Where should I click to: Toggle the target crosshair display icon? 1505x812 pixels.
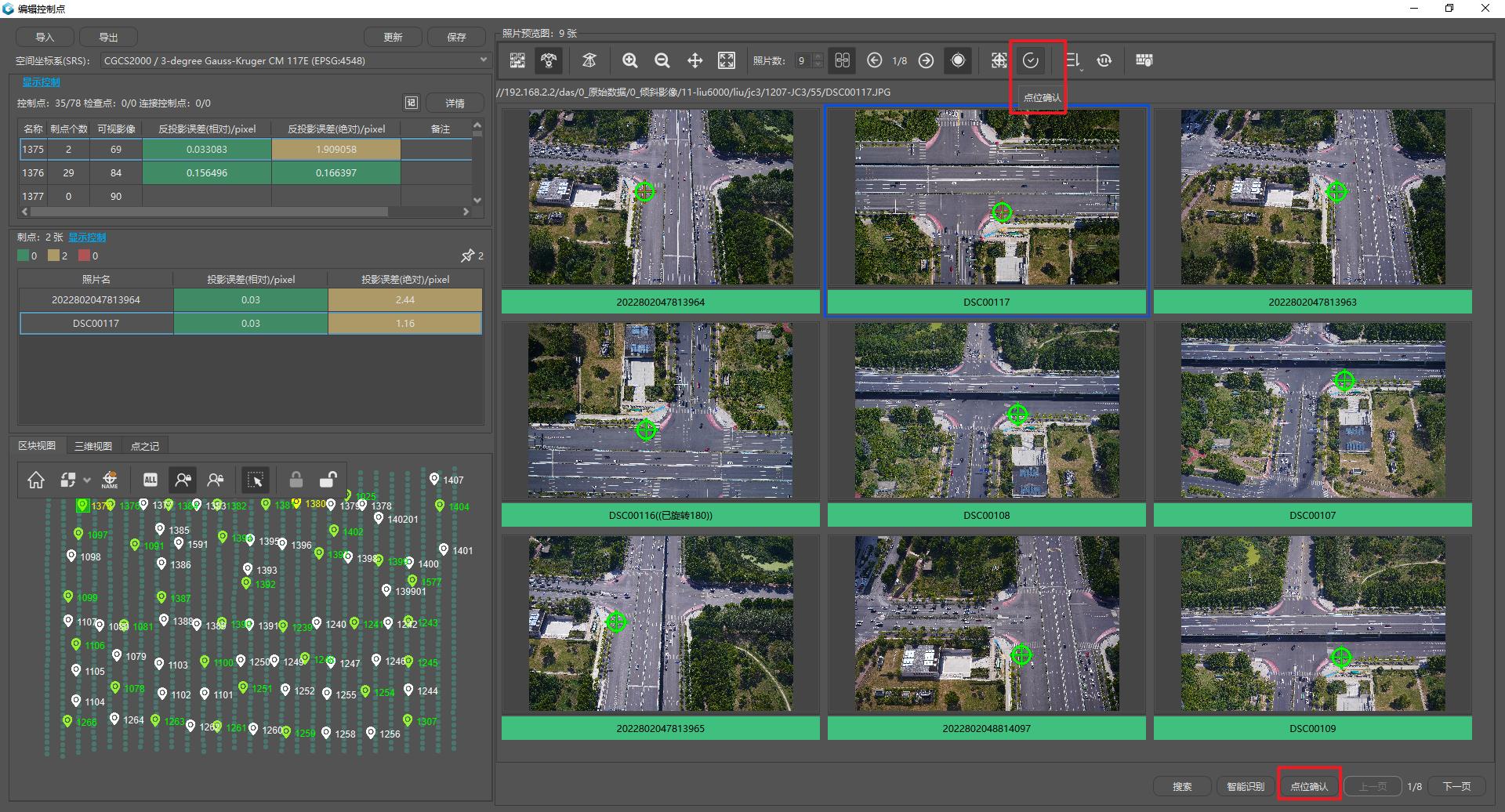(x=958, y=60)
